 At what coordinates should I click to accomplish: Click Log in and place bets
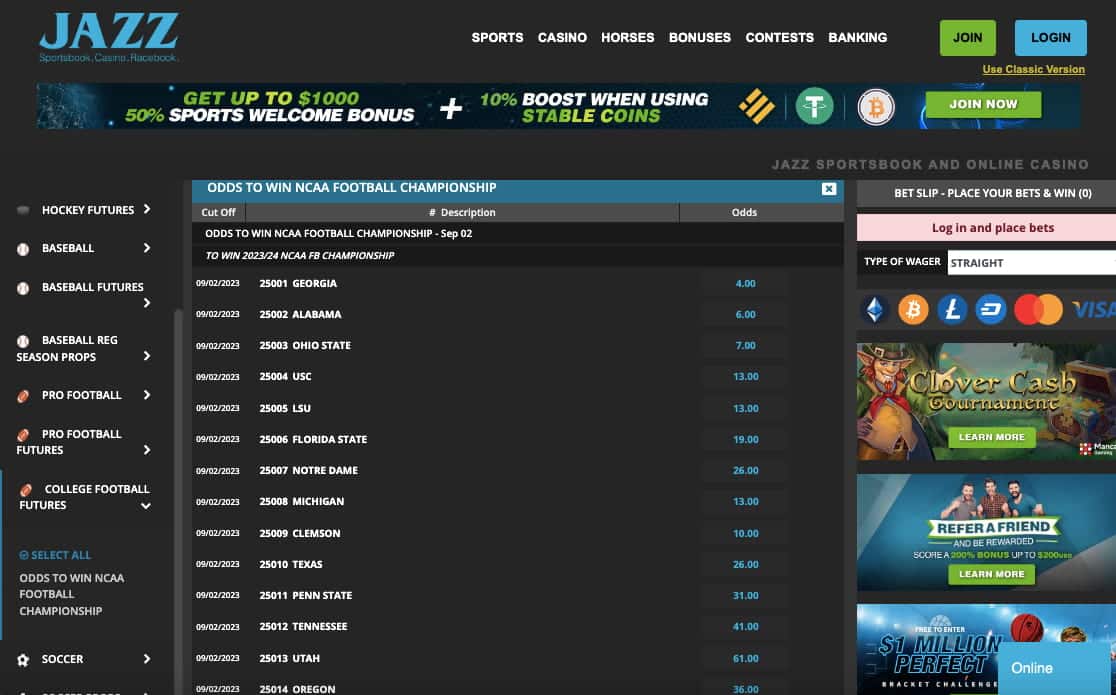click(993, 228)
